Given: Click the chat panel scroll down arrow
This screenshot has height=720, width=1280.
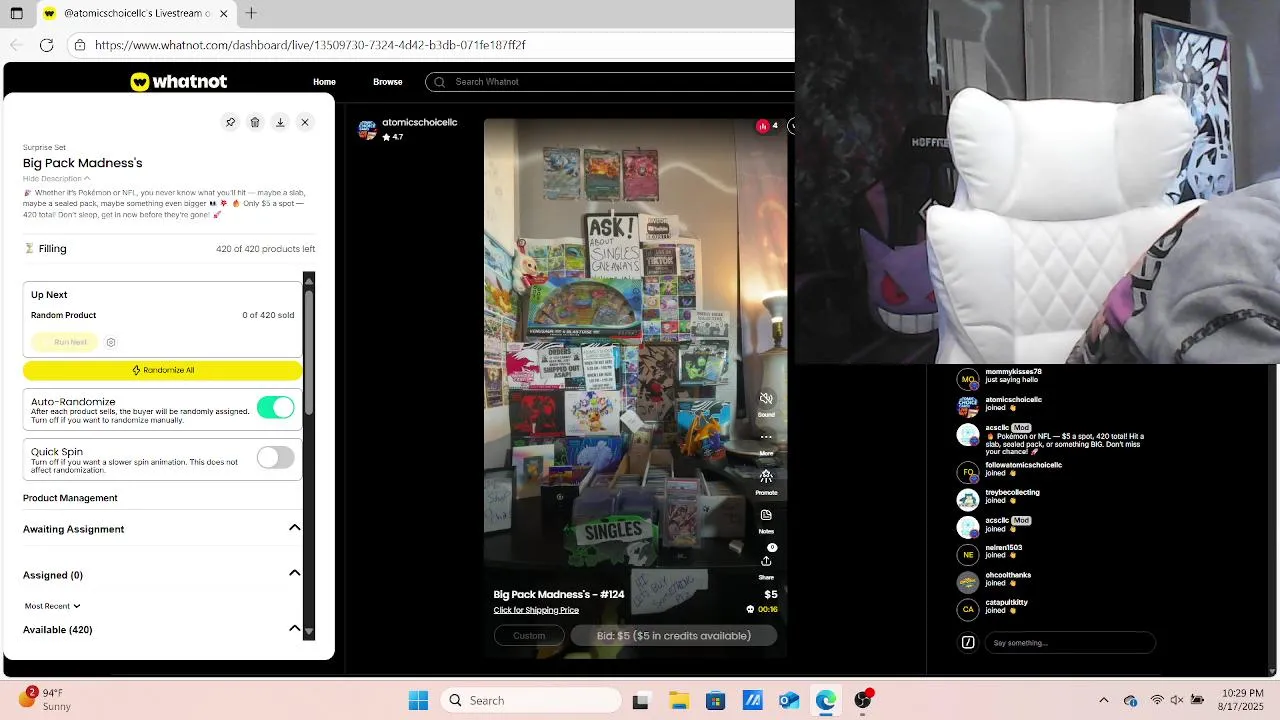Looking at the screenshot, I should tap(1273, 671).
